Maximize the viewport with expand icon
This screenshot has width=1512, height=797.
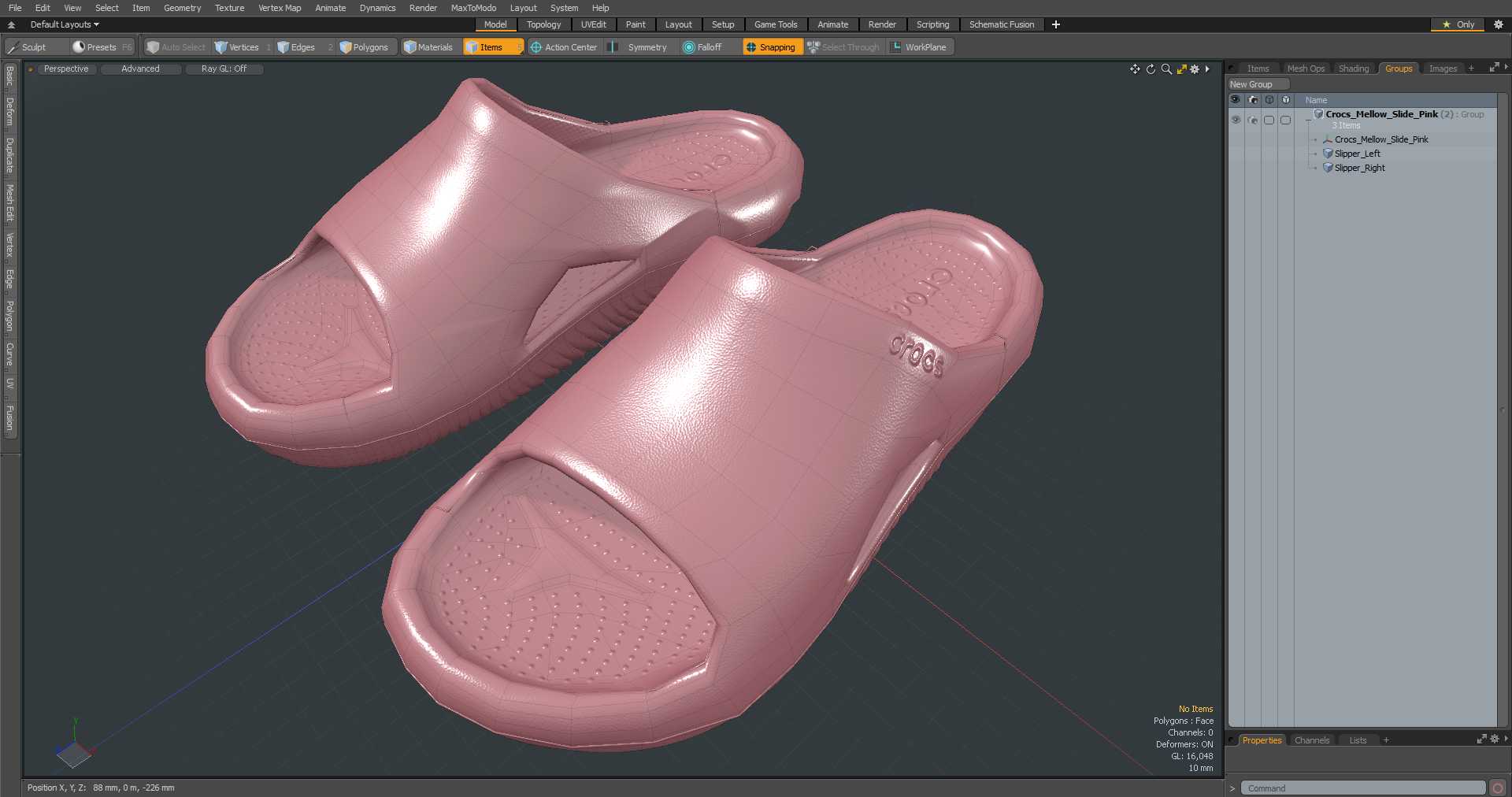click(1181, 69)
